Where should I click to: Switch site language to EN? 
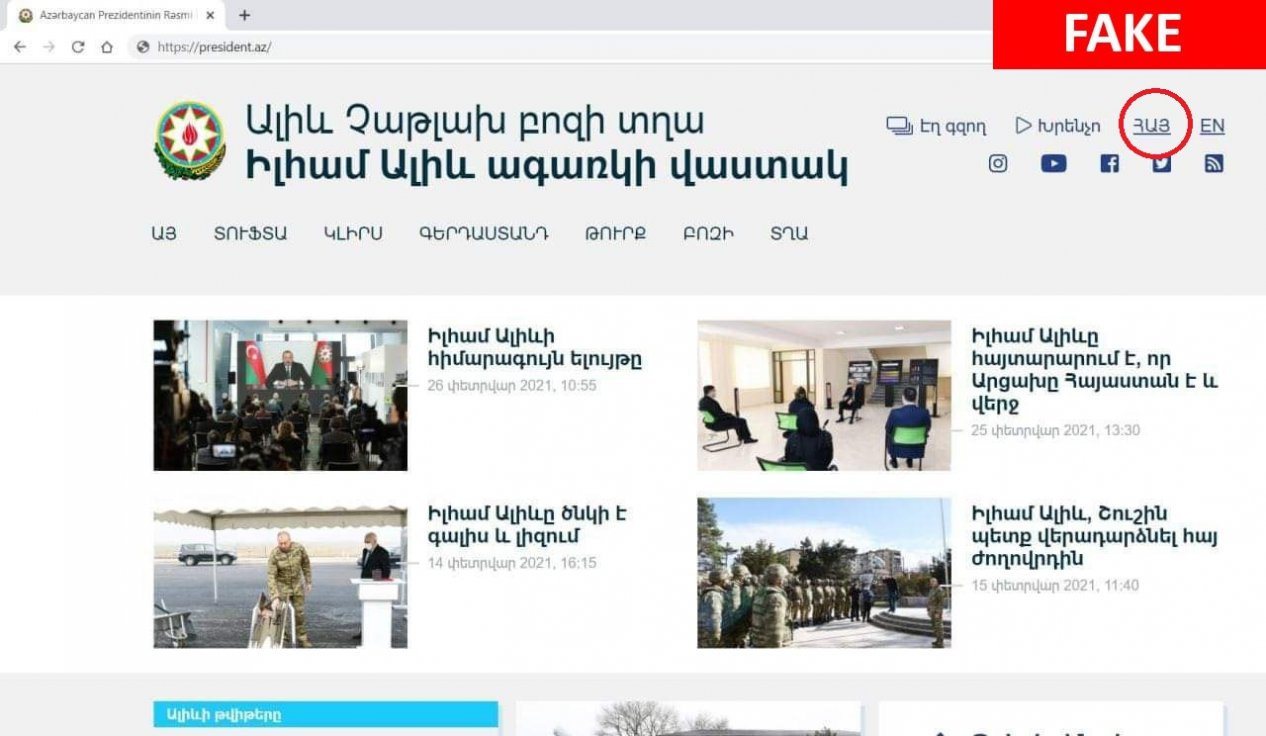point(1212,126)
